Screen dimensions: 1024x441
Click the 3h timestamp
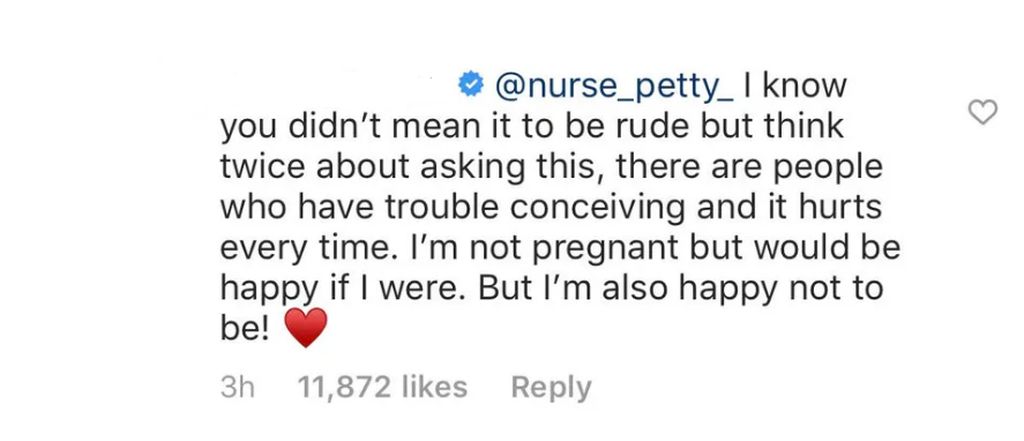tap(237, 387)
